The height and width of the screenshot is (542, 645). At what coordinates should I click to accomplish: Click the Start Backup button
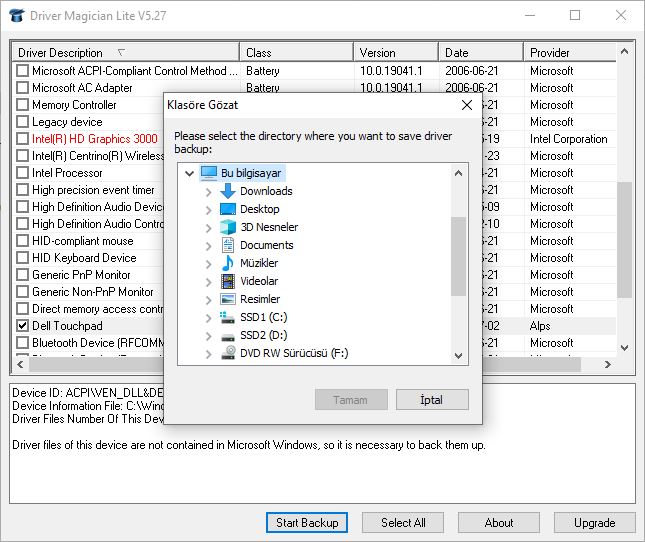tap(307, 523)
